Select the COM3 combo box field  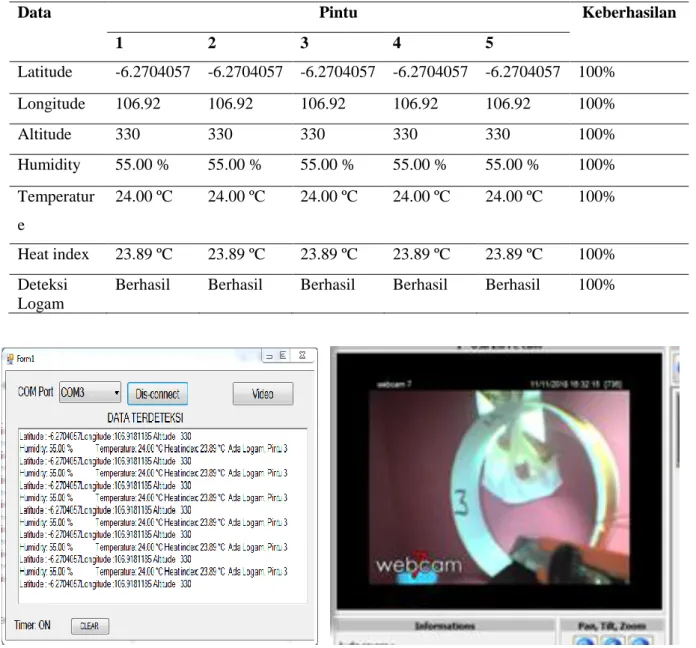pyautogui.click(x=90, y=393)
